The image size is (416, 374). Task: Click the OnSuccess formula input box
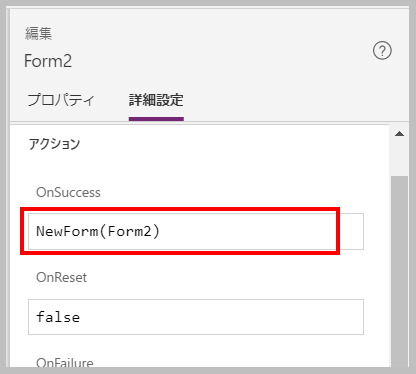(196, 231)
